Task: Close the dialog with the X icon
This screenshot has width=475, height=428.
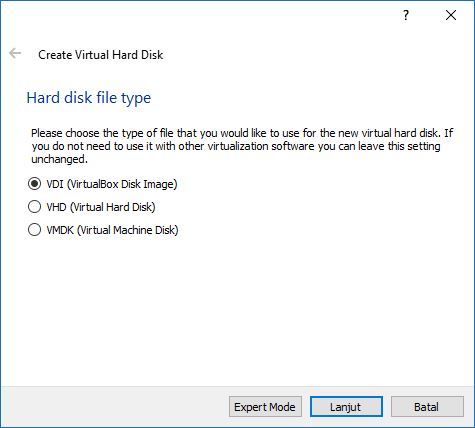Action: click(x=451, y=15)
